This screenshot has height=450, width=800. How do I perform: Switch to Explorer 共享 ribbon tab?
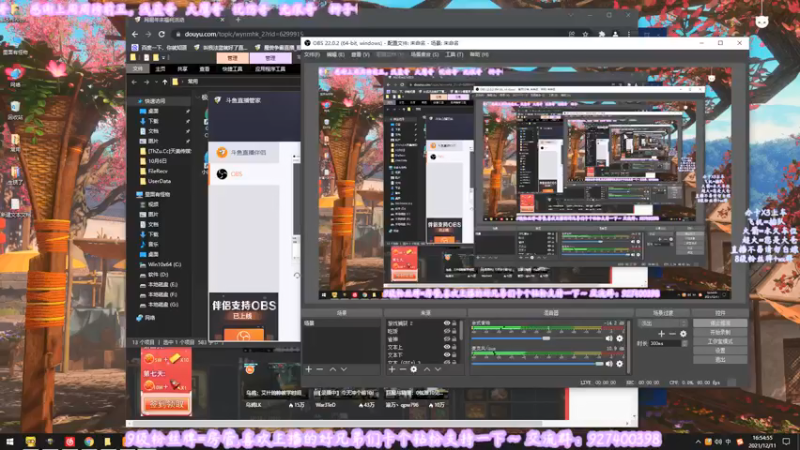pos(182,69)
